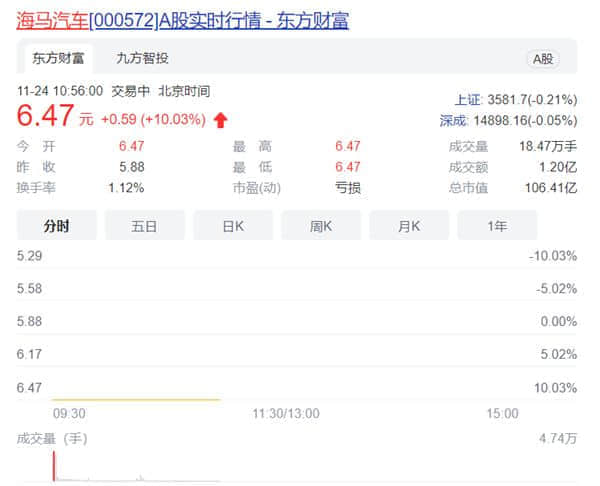Click the 昨收 value 5.88
The height and width of the screenshot is (486, 600).
132,167
